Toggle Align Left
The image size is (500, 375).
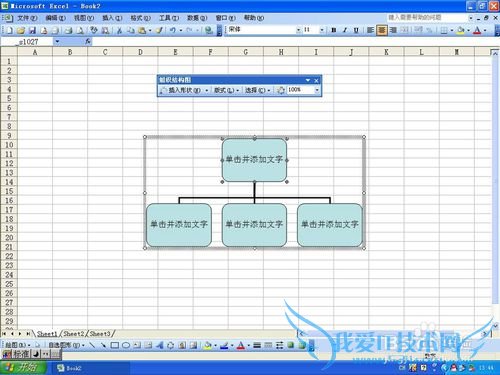pos(370,30)
